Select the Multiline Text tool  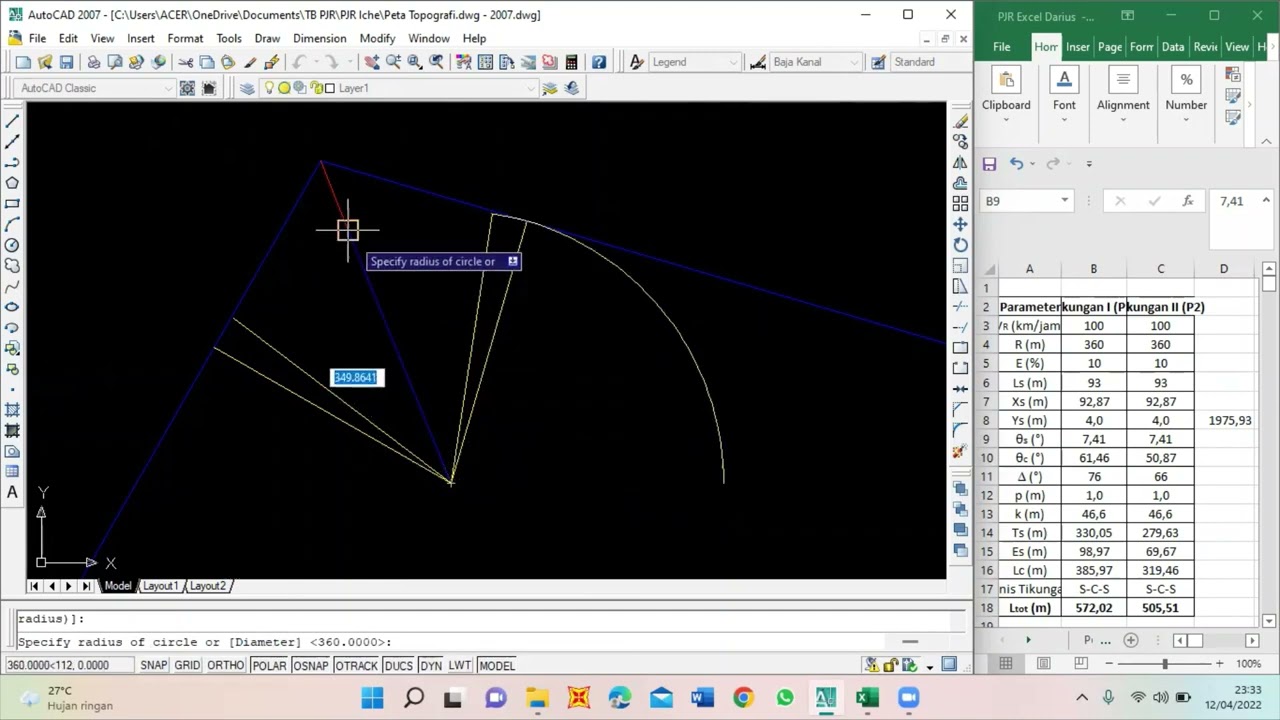click(x=12, y=492)
